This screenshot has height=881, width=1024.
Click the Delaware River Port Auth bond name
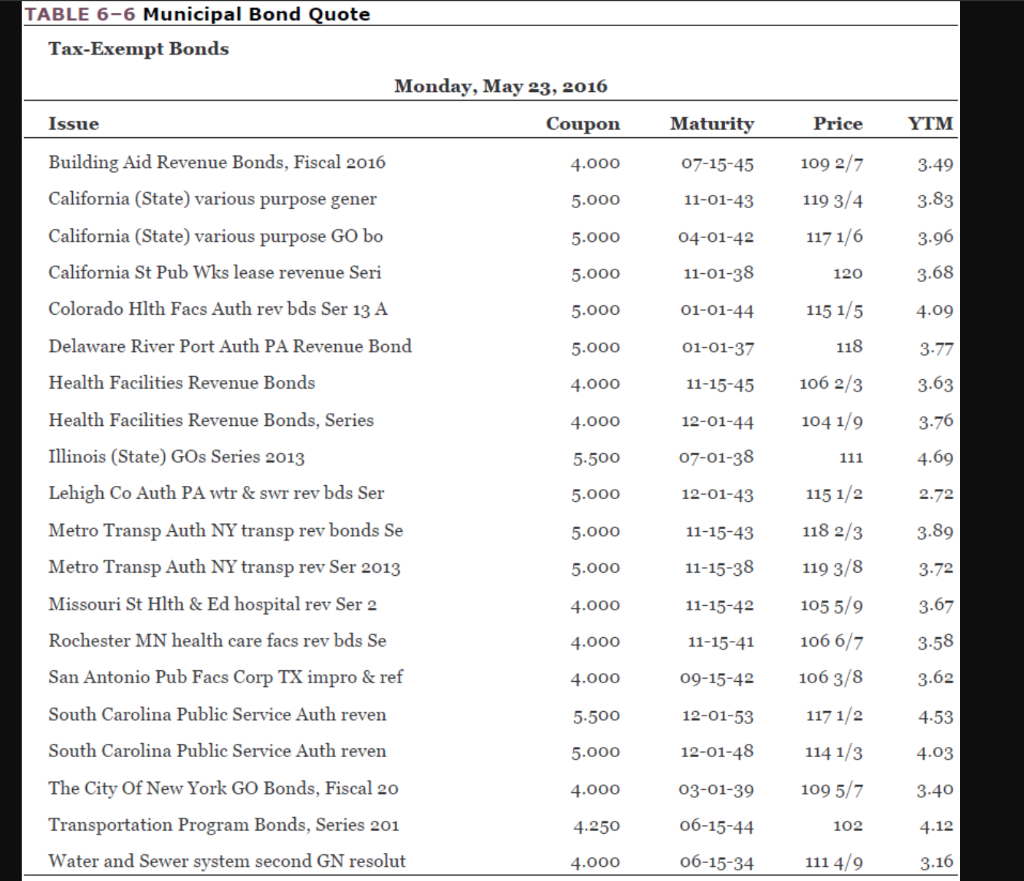(x=229, y=346)
